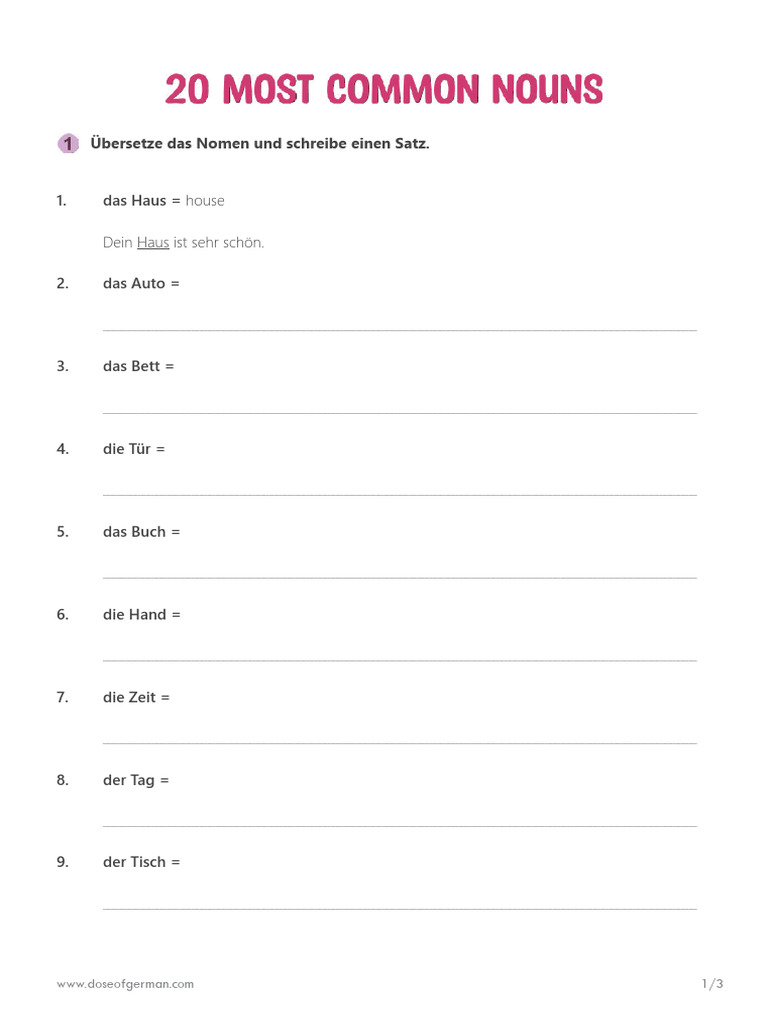Click the writing line below die Zeit
This screenshot has height=1024, width=768.
point(400,741)
